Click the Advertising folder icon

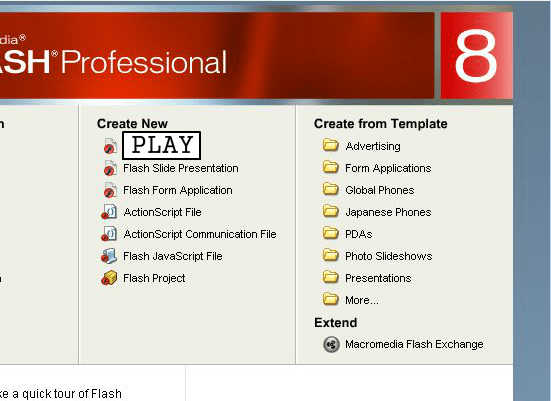331,145
